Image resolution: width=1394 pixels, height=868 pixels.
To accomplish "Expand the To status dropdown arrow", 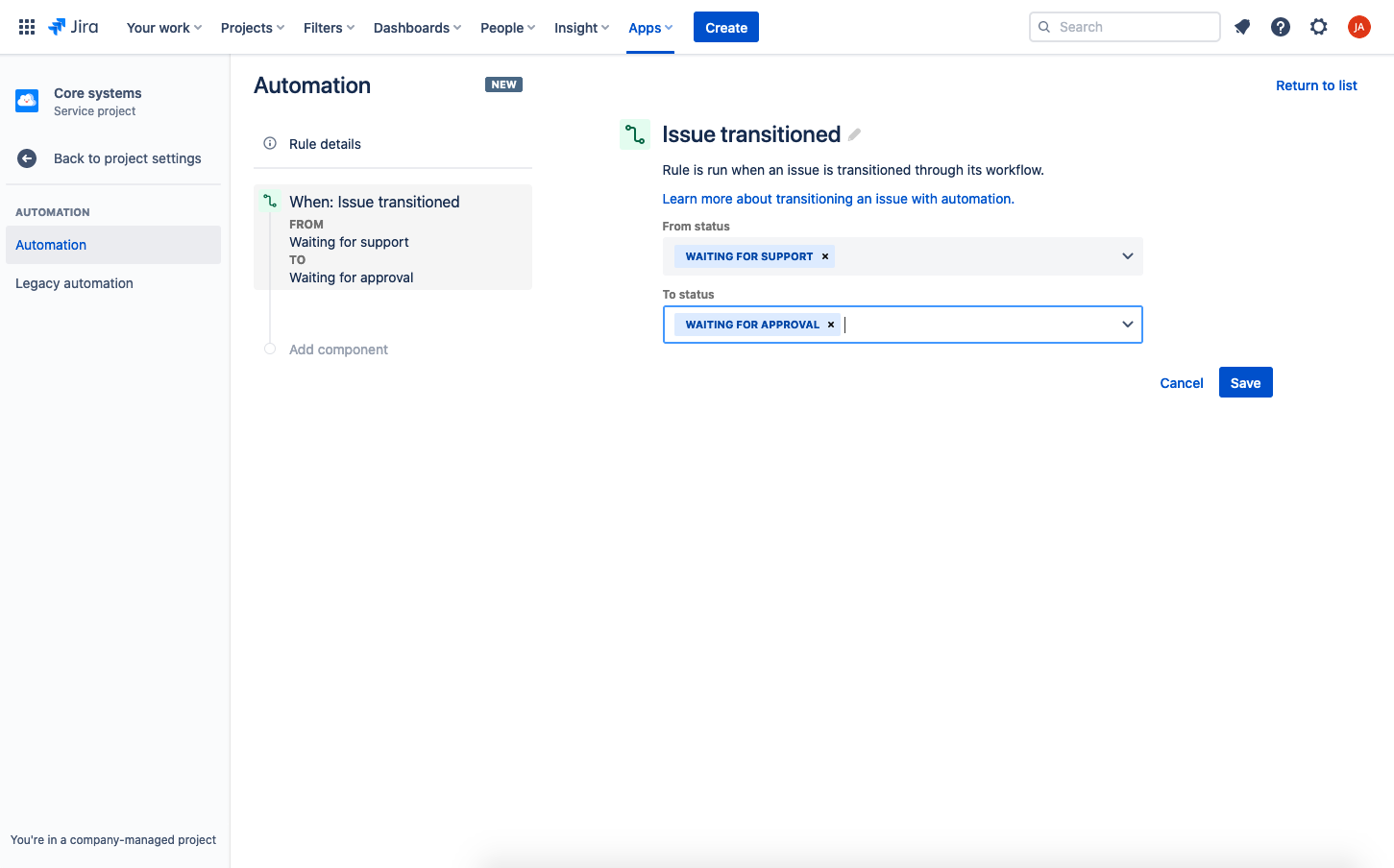I will click(x=1127, y=325).
